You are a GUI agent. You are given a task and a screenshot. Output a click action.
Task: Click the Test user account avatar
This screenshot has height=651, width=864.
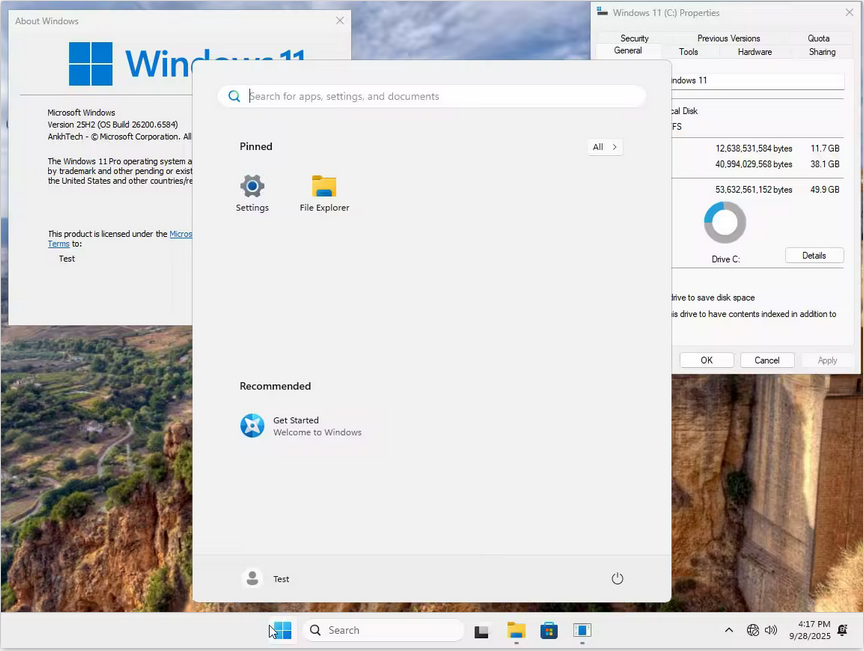click(x=252, y=578)
